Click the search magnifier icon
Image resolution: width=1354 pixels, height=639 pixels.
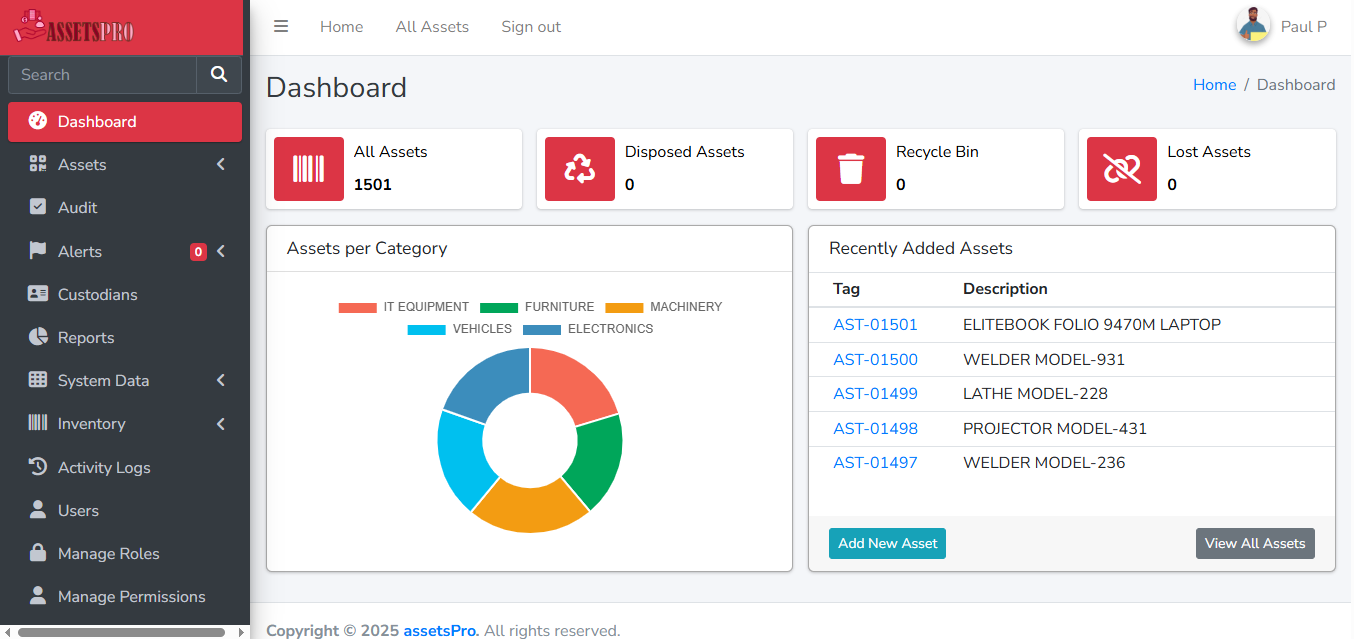[218, 74]
